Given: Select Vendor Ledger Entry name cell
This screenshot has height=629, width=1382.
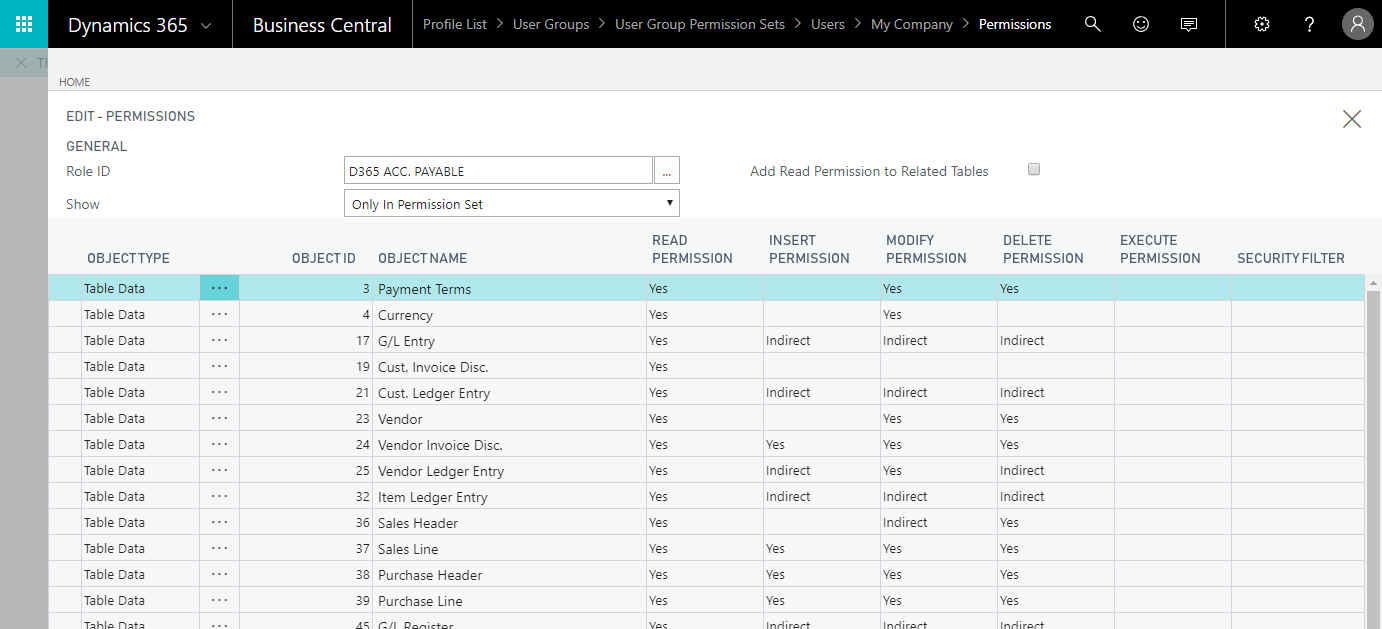Looking at the screenshot, I should tap(509, 470).
